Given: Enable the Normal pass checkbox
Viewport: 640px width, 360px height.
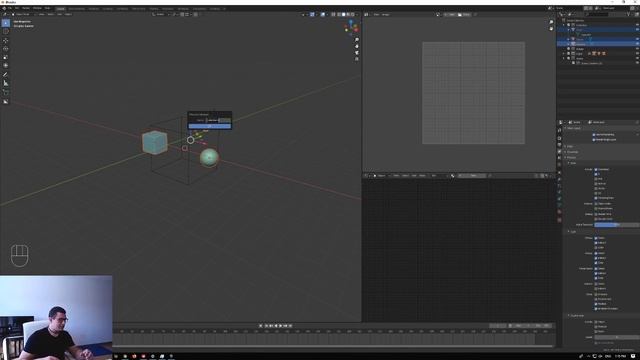Looking at the screenshot, I should pos(596,184).
